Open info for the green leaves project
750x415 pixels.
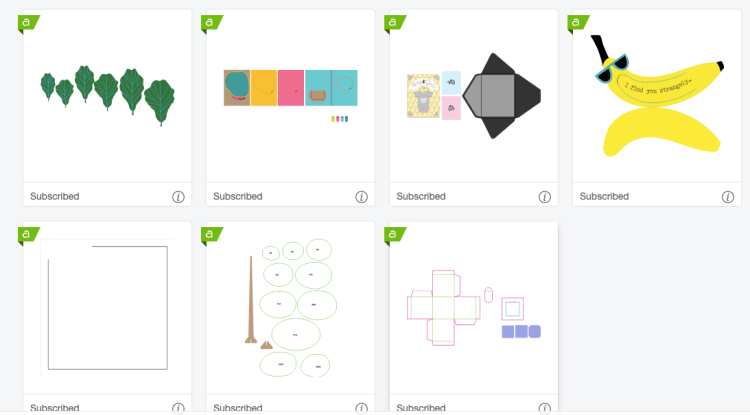click(x=178, y=197)
